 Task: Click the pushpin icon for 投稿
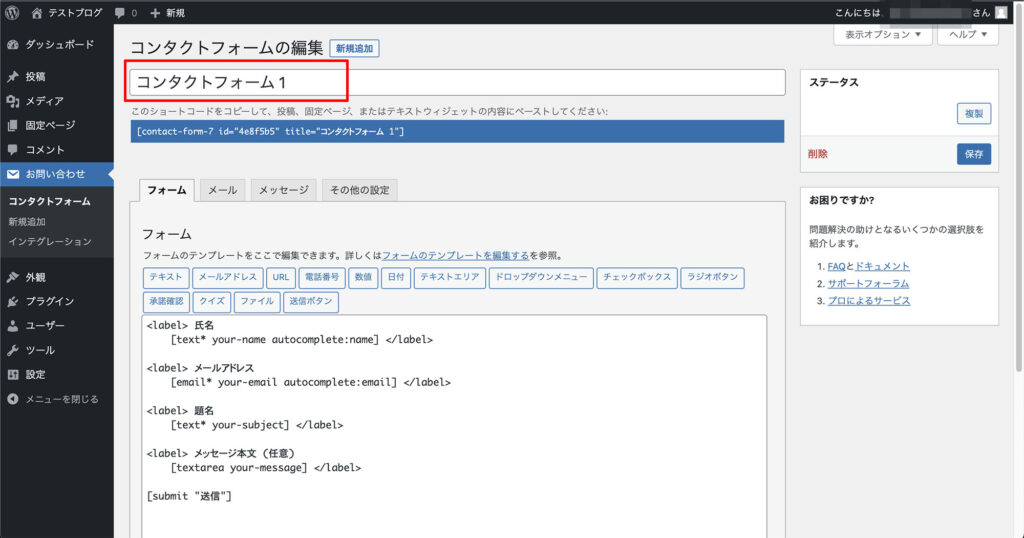(x=12, y=76)
